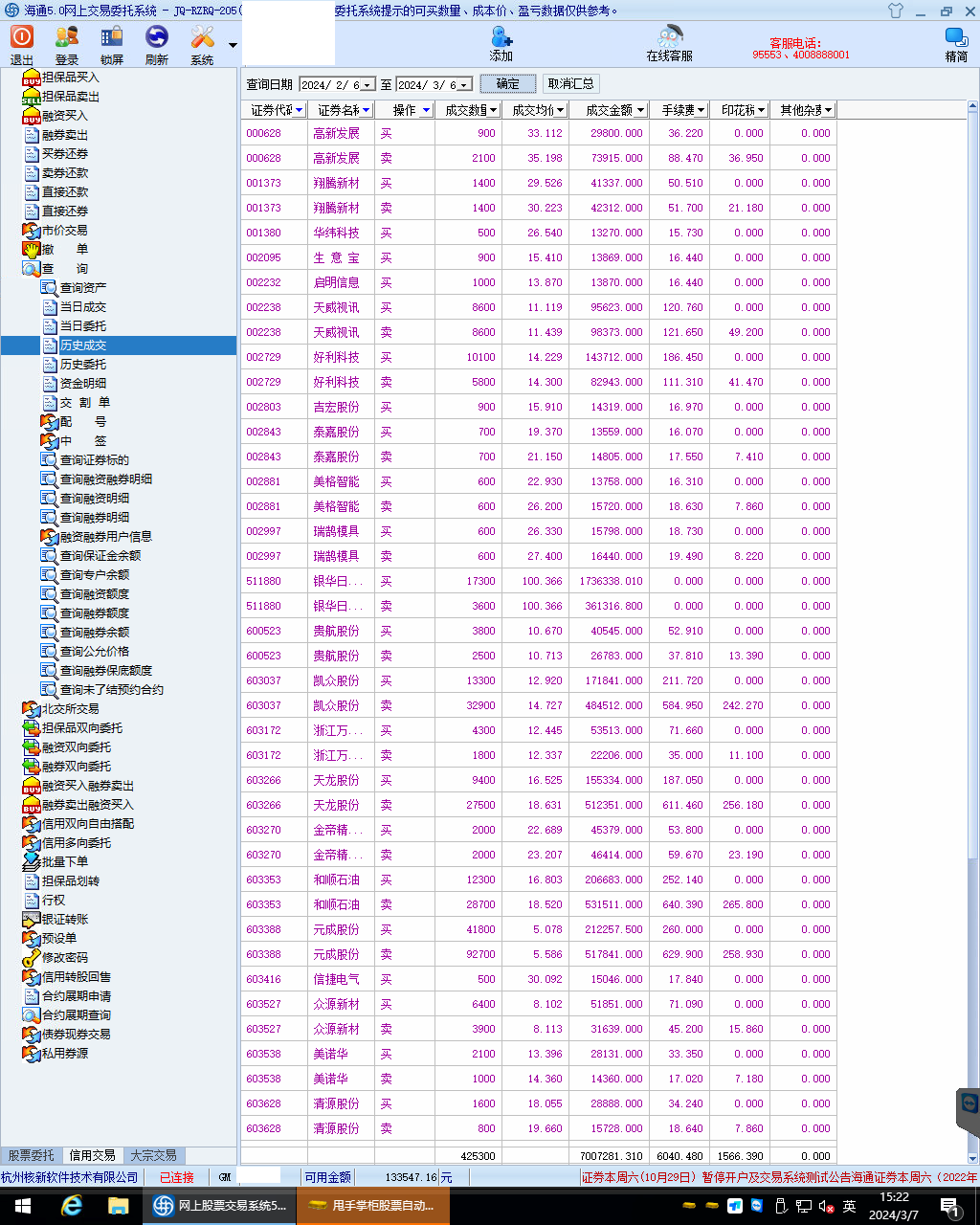Screen dimensions: 980x1225
Task: Open 修改密码 change password item
Action: (64, 957)
